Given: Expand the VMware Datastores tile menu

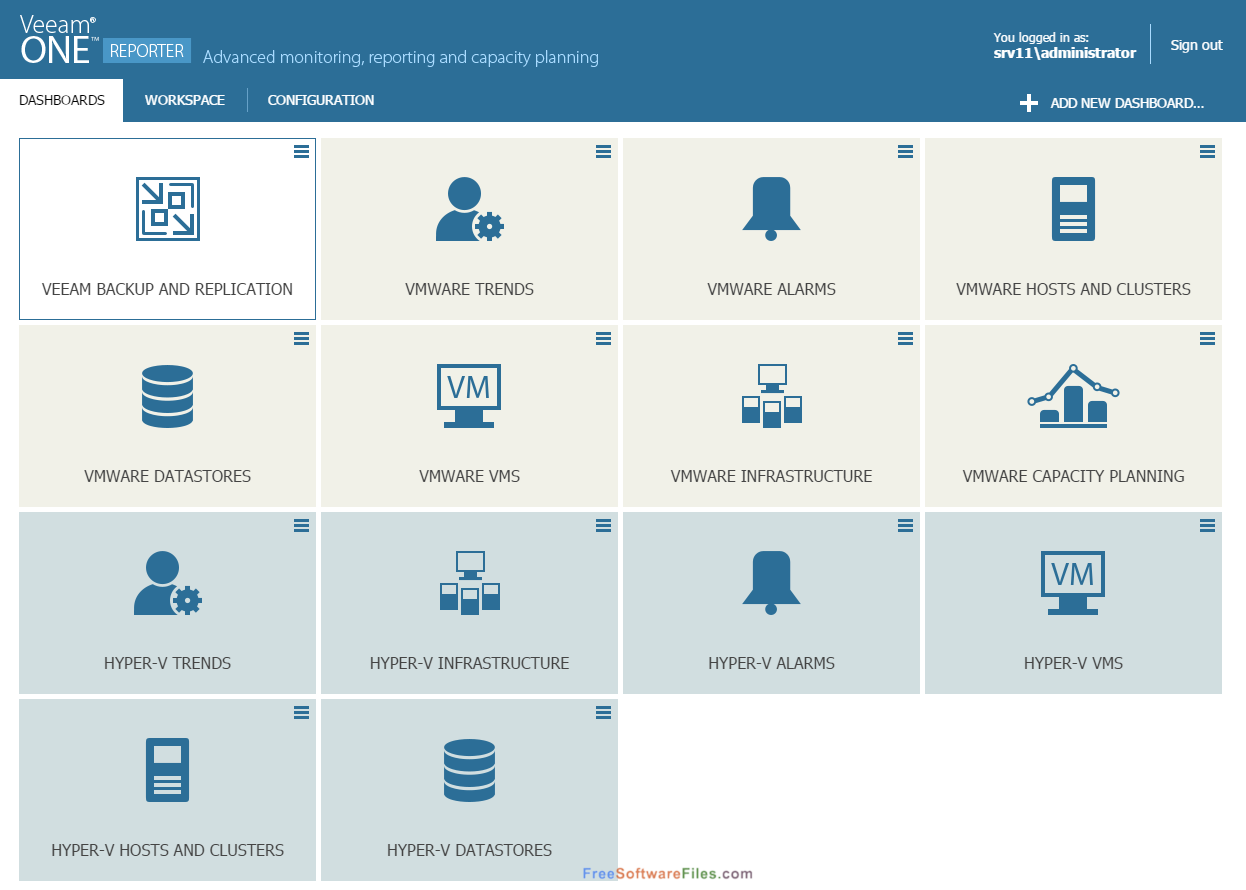Looking at the screenshot, I should click(301, 338).
